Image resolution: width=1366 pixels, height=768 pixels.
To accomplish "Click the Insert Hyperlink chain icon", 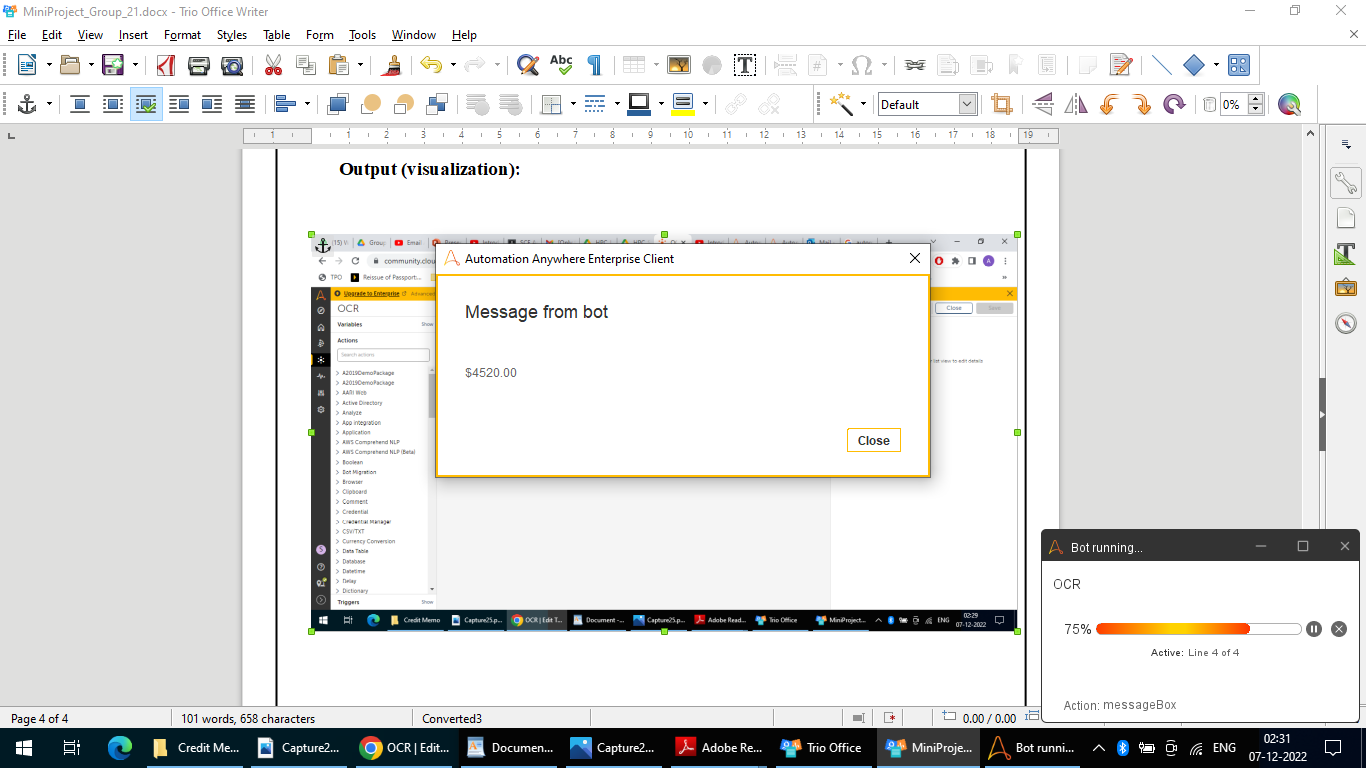I will tap(914, 65).
